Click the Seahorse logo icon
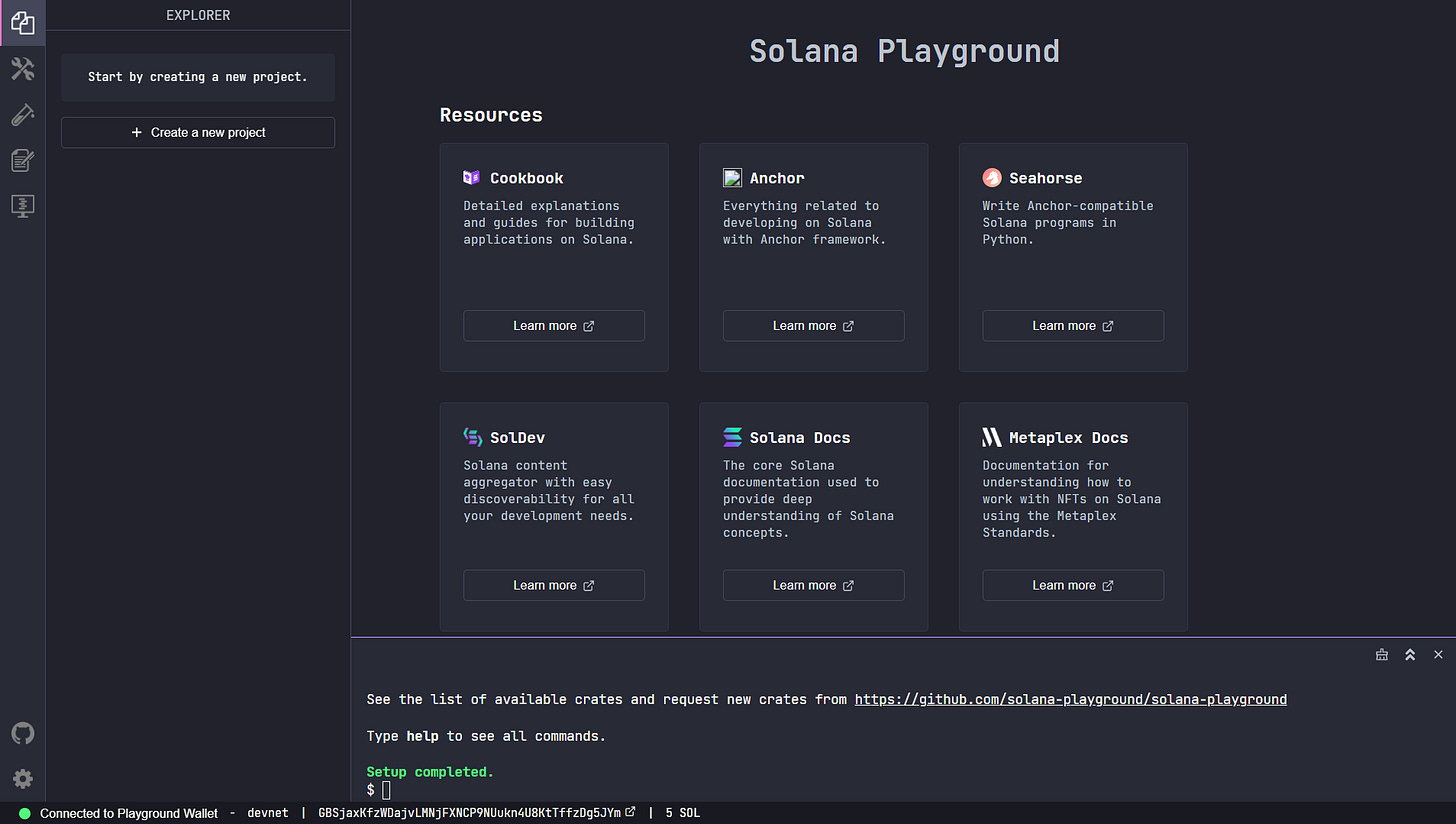This screenshot has height=824, width=1456. [992, 178]
